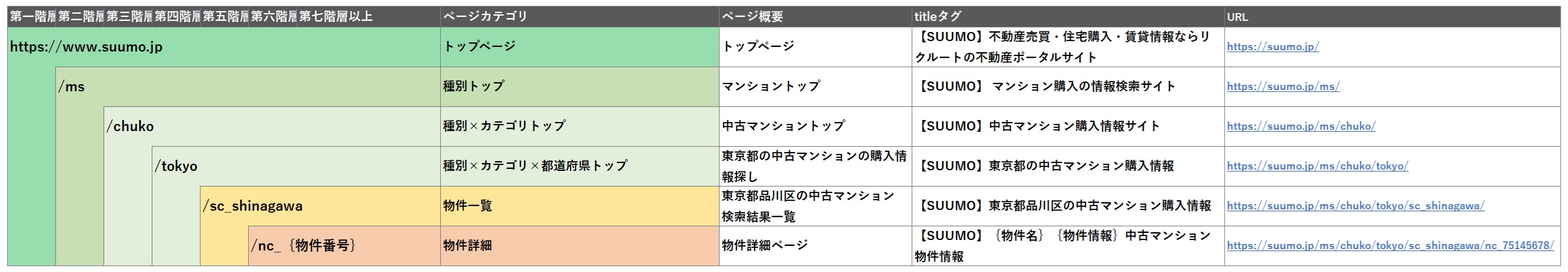Click the /sc_shinagawa hierarchy cell
The height and width of the screenshot is (272, 1568).
pyautogui.click(x=253, y=206)
